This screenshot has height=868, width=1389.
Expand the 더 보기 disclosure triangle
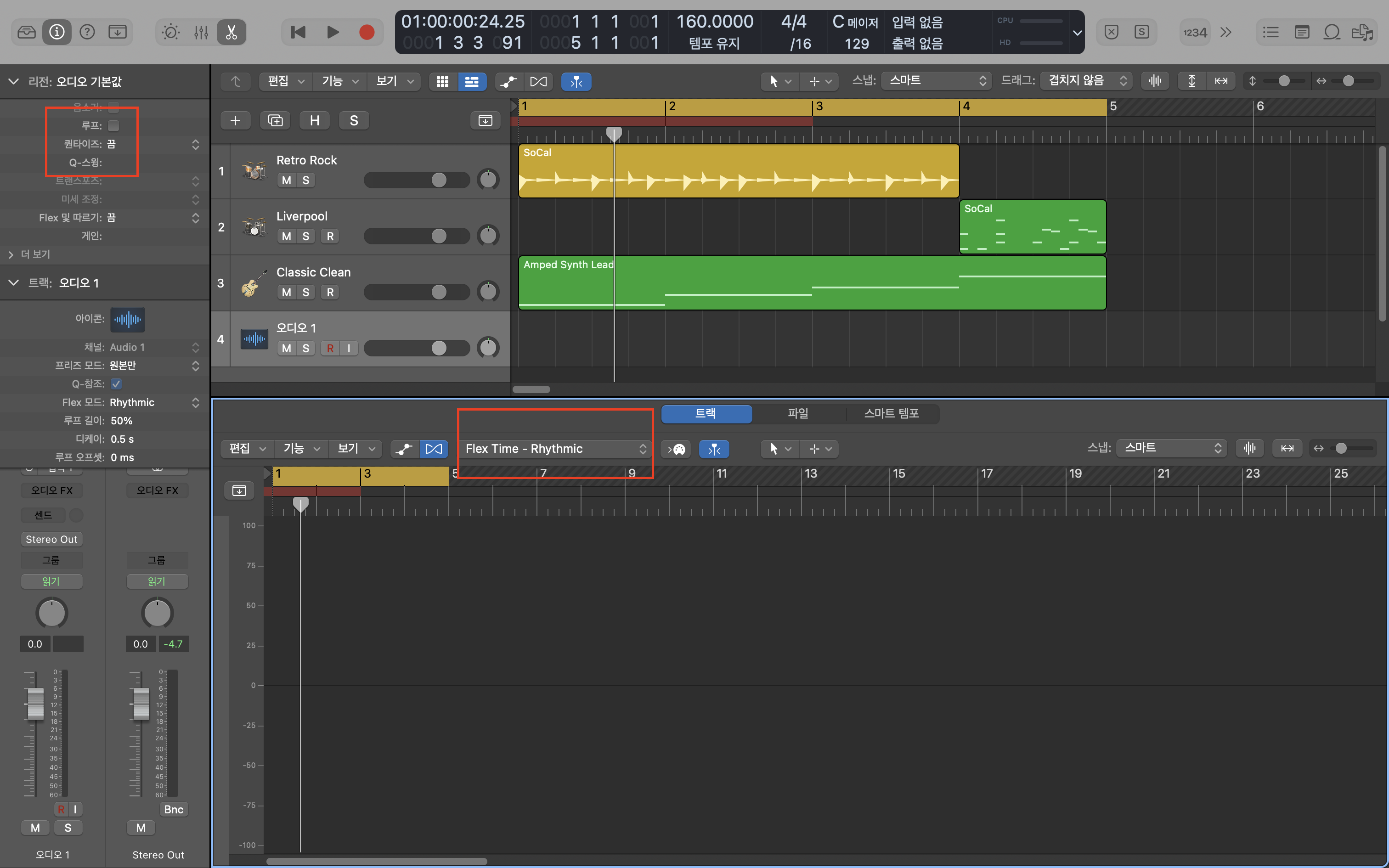coord(11,254)
